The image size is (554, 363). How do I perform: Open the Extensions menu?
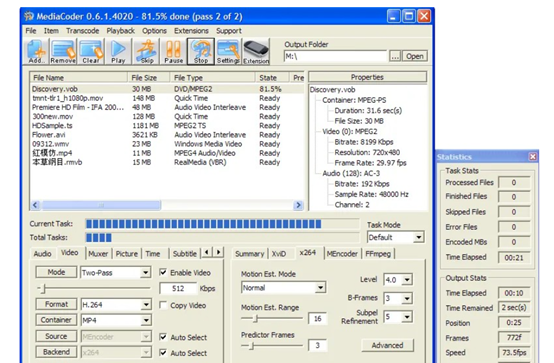[x=191, y=31]
